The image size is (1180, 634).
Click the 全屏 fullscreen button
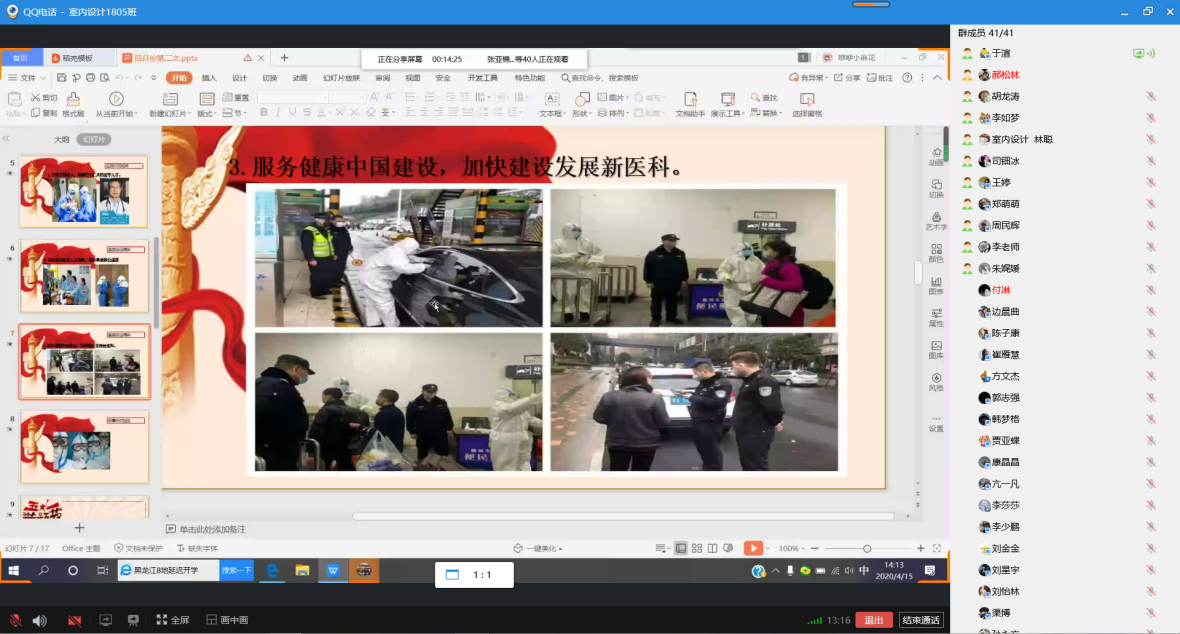tap(172, 620)
